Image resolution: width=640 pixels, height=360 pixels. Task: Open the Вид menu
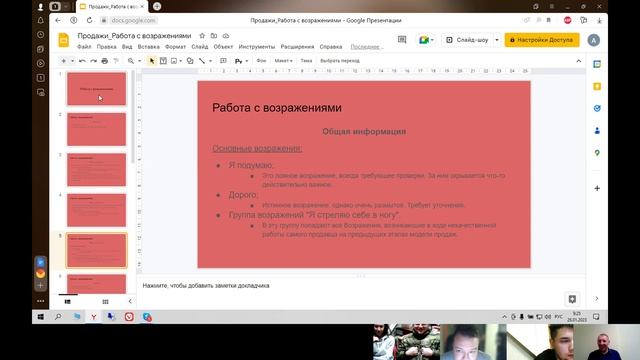(127, 47)
